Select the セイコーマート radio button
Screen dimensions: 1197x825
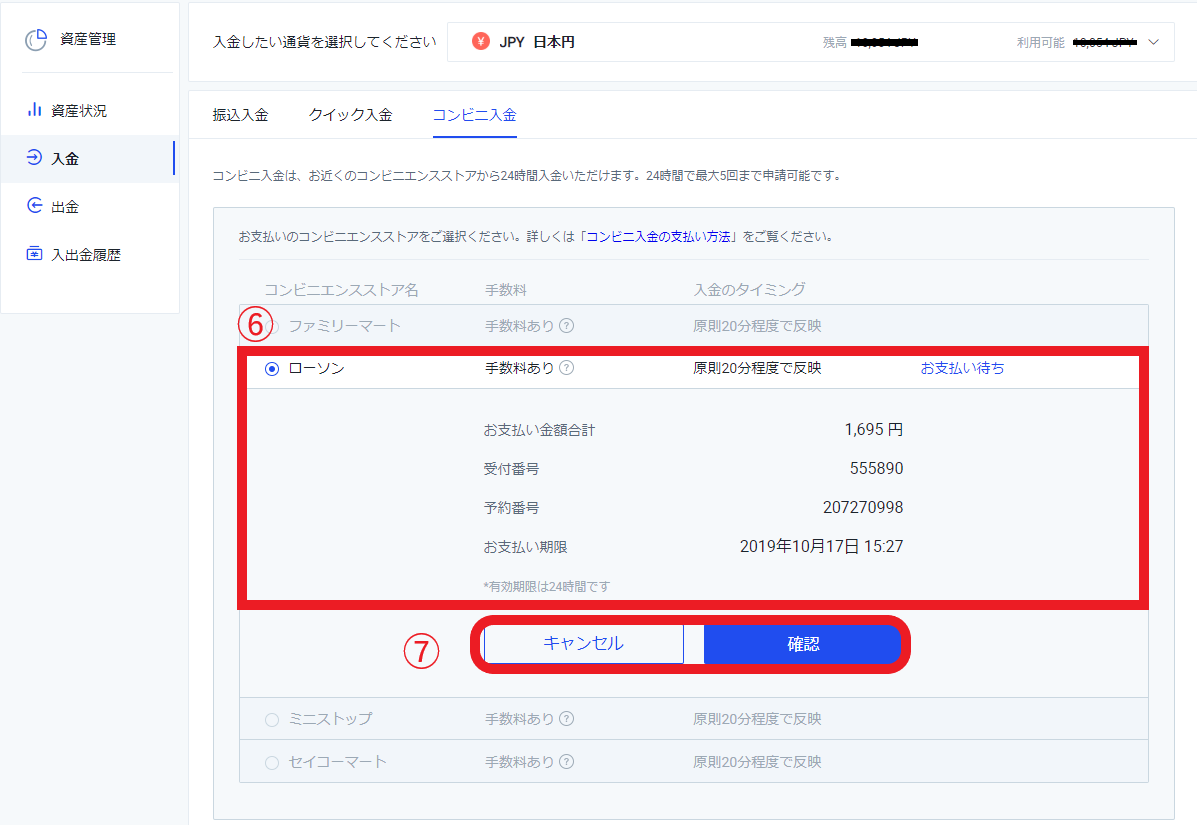272,763
